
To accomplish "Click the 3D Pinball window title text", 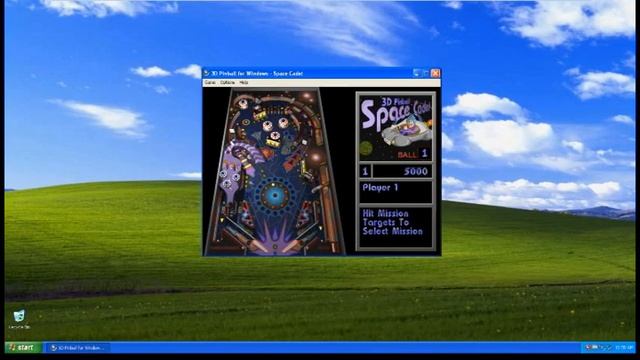I will [x=257, y=73].
